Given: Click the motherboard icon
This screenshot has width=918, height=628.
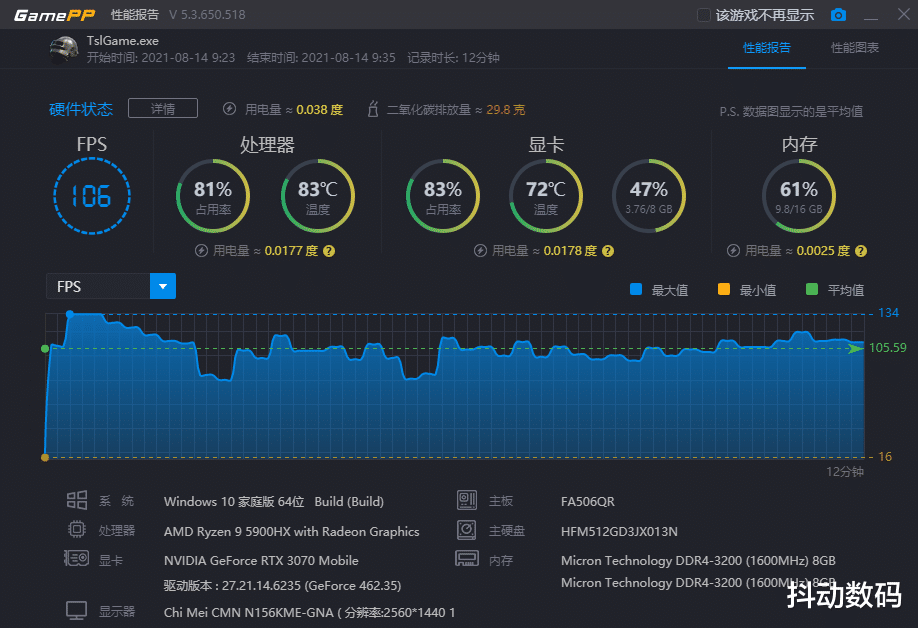Looking at the screenshot, I should (467, 500).
